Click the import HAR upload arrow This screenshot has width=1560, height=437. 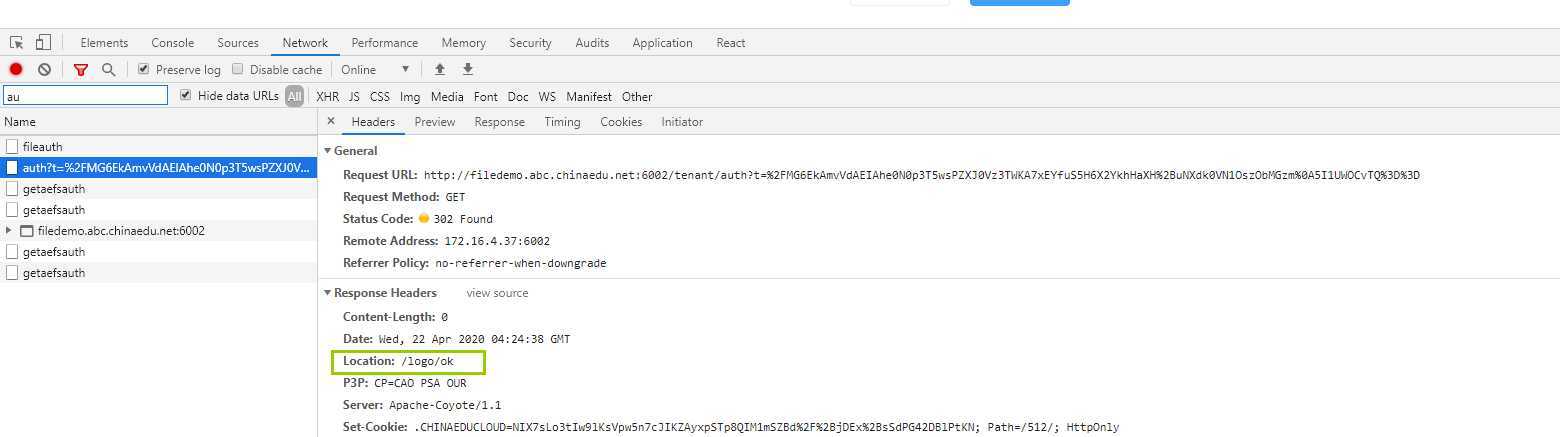pos(439,69)
